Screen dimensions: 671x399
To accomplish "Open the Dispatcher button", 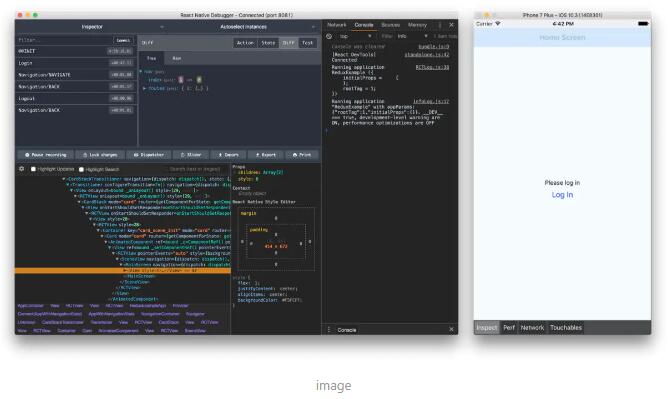I will point(148,155).
